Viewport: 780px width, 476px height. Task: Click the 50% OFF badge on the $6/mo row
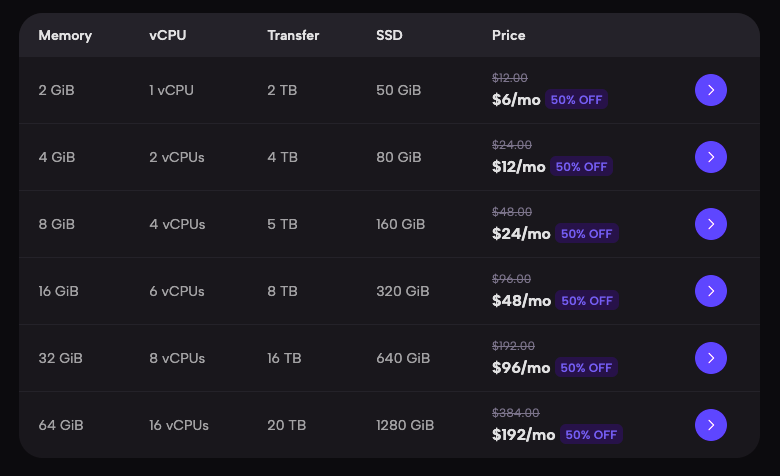coord(577,100)
